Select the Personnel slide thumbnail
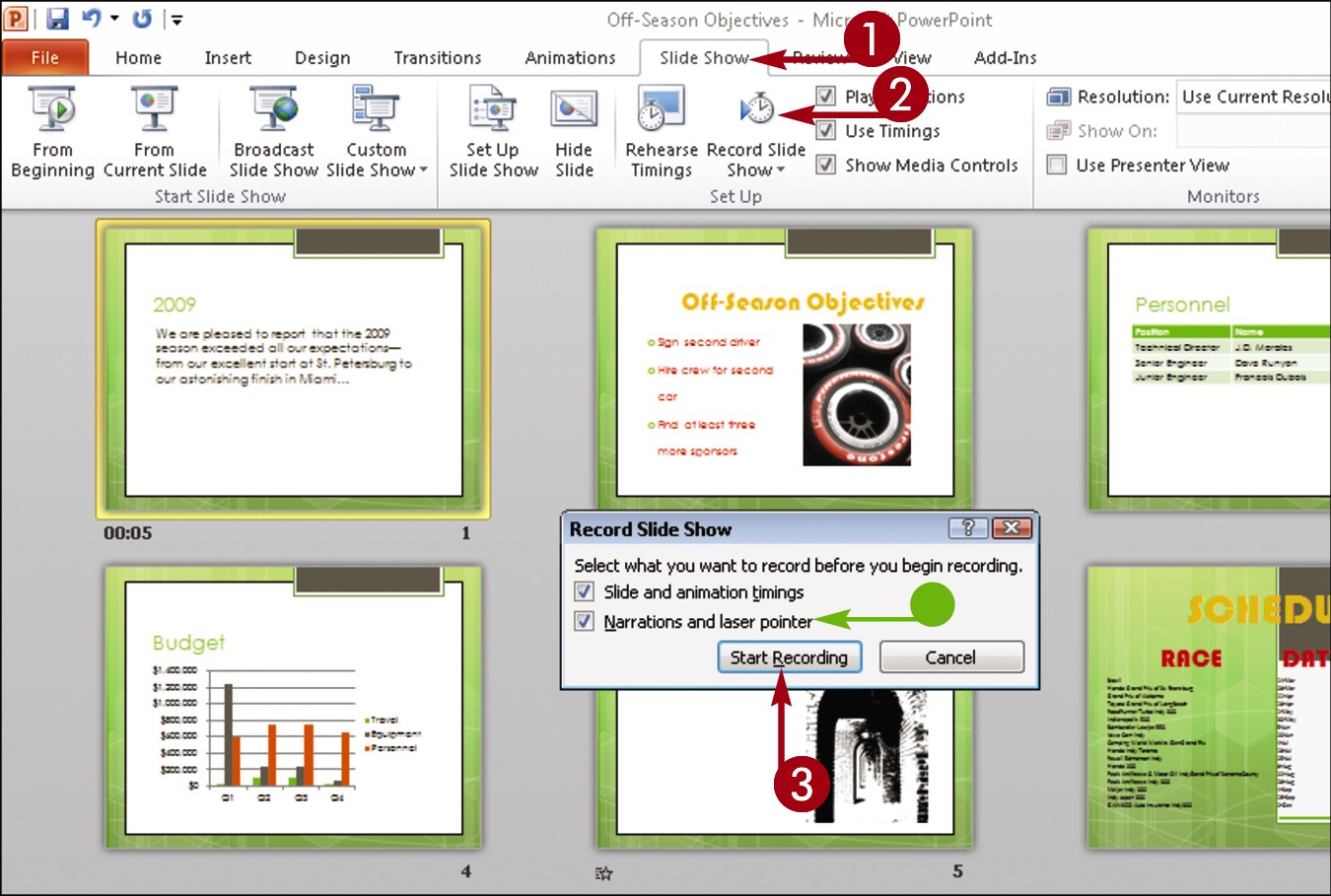This screenshot has height=896, width=1331. (1210, 370)
